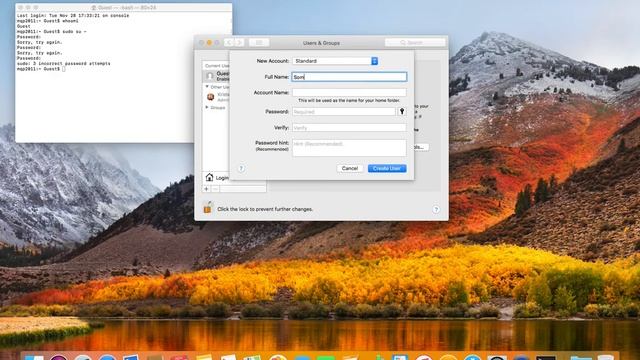The width and height of the screenshot is (640, 360).
Task: Click the Terminal prompt's last line
Action: click(41, 69)
